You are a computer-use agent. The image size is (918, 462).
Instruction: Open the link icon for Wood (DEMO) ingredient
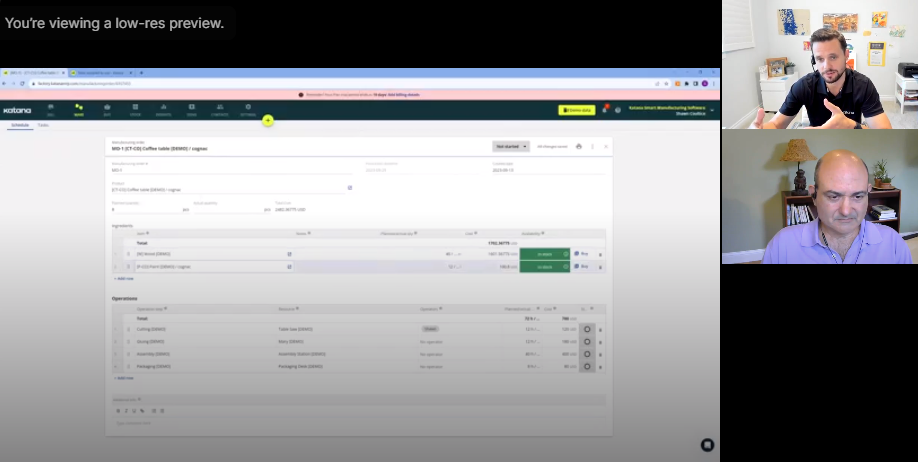tap(289, 254)
